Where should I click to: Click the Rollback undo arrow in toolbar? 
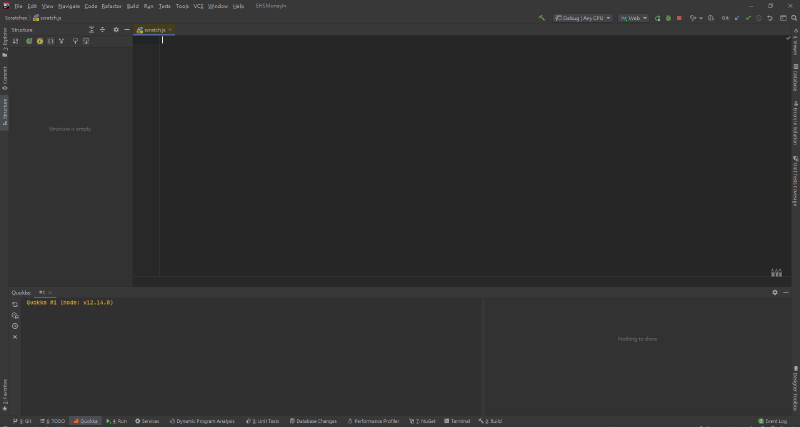pyautogui.click(x=769, y=18)
